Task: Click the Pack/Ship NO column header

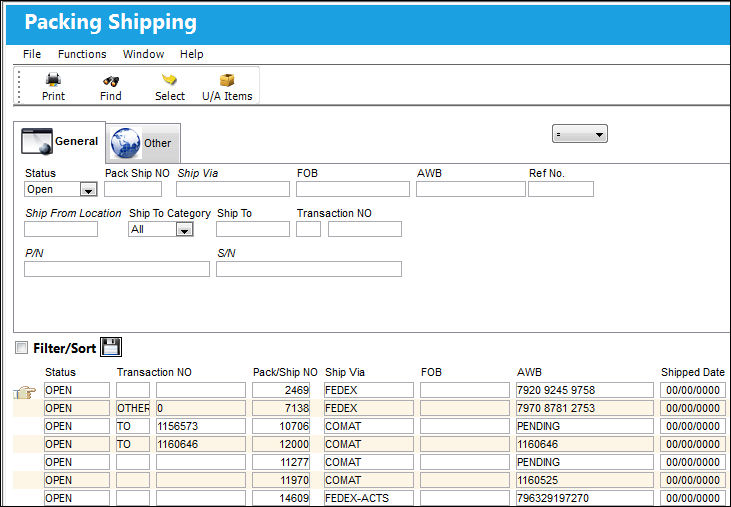Action: point(285,372)
